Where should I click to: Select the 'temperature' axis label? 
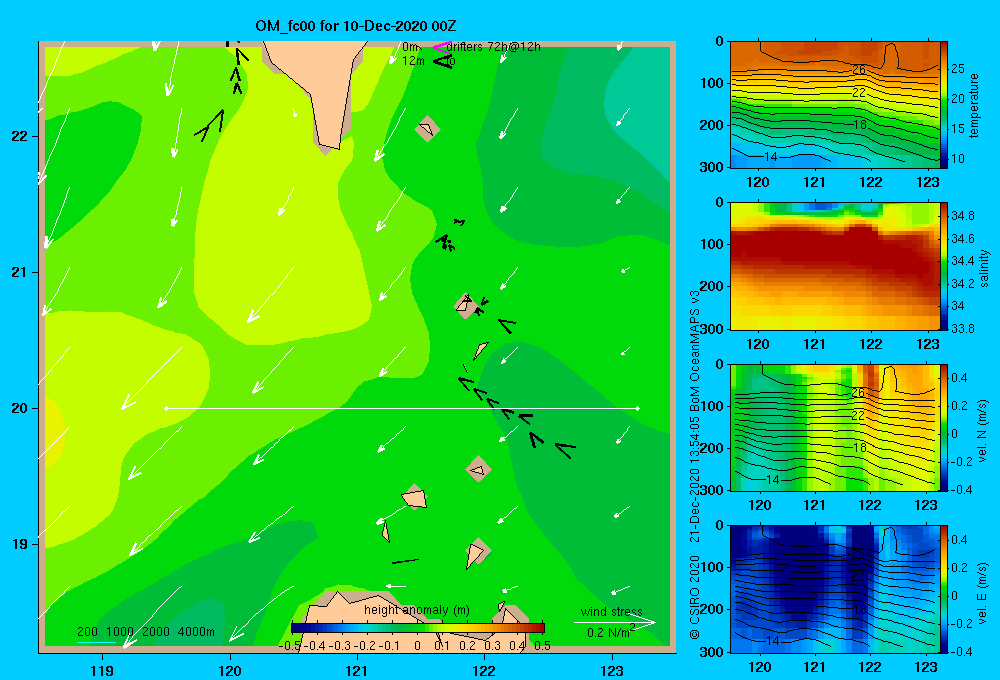tap(974, 105)
